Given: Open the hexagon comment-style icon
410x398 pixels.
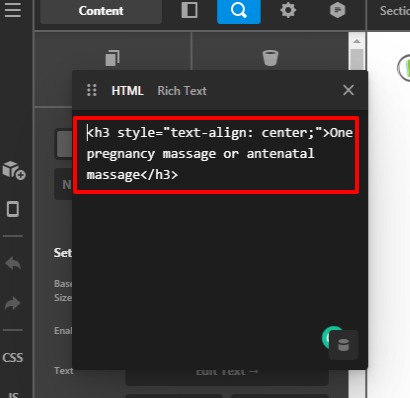Looking at the screenshot, I should pos(337,10).
